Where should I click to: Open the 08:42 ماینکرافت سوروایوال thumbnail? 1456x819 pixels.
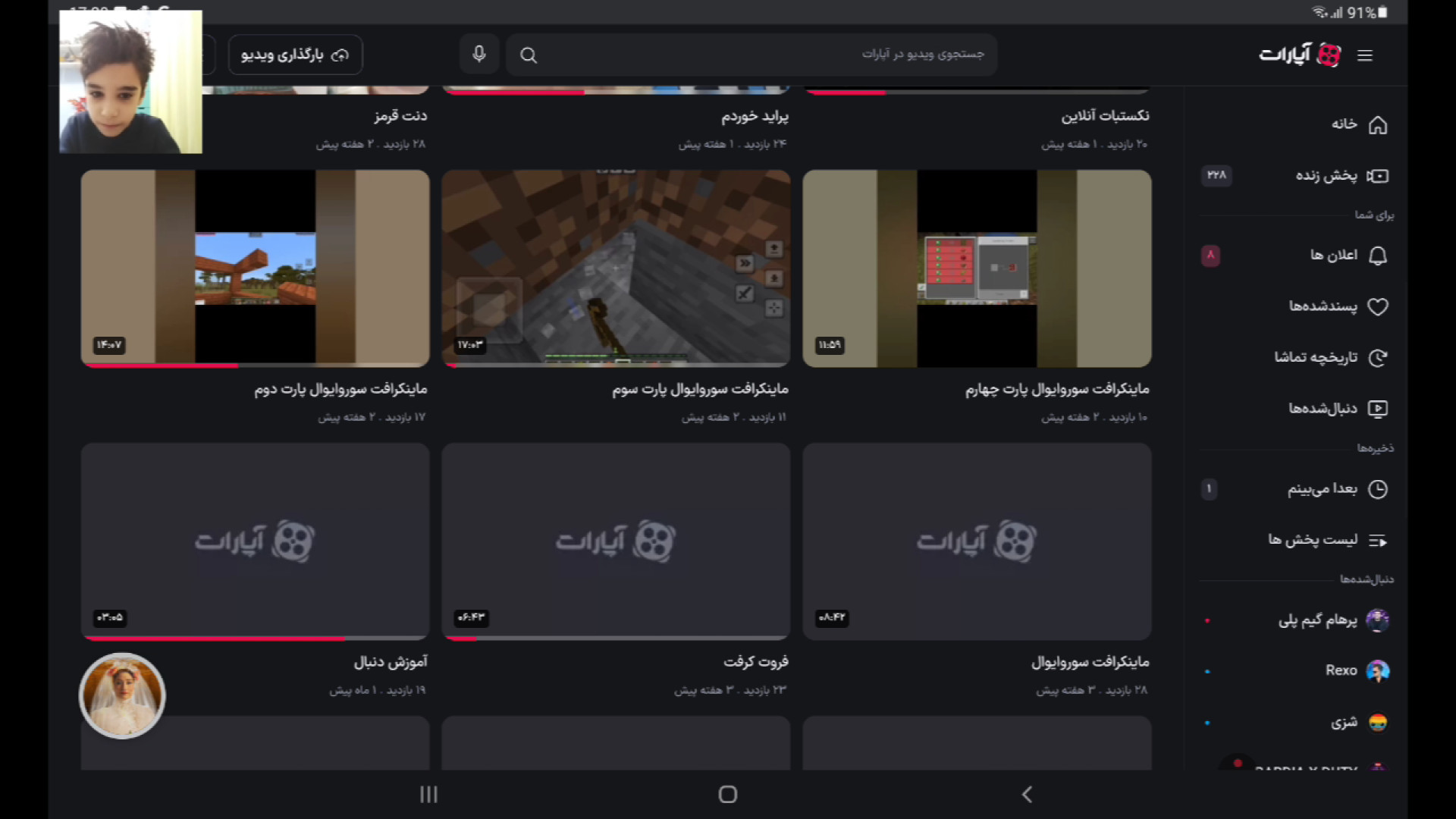tap(977, 541)
